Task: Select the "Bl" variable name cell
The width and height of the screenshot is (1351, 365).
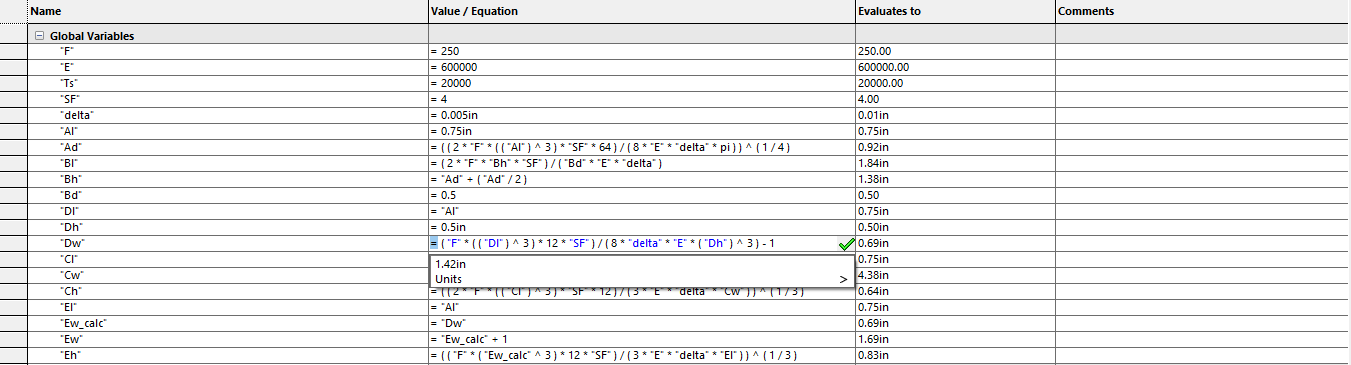Action: tap(227, 163)
